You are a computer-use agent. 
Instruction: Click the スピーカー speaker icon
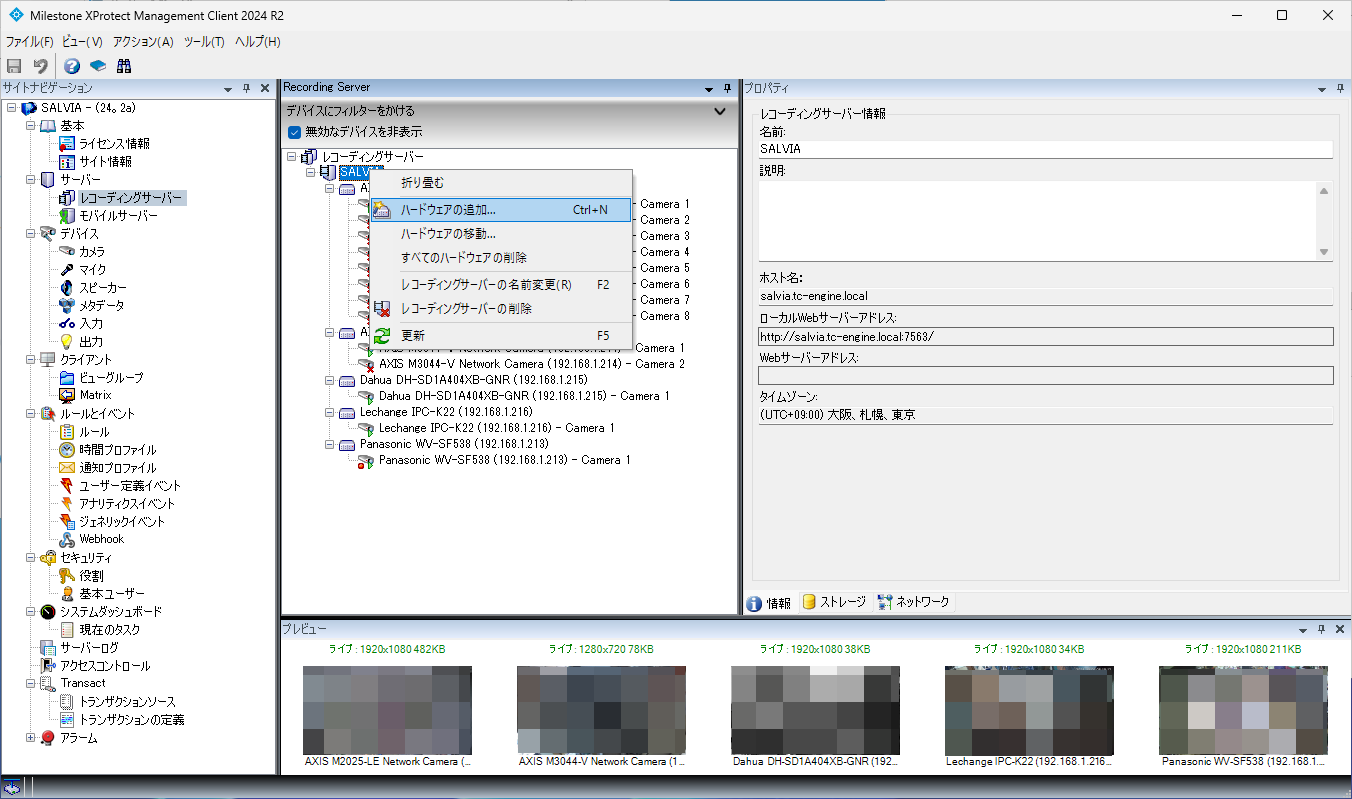67,288
